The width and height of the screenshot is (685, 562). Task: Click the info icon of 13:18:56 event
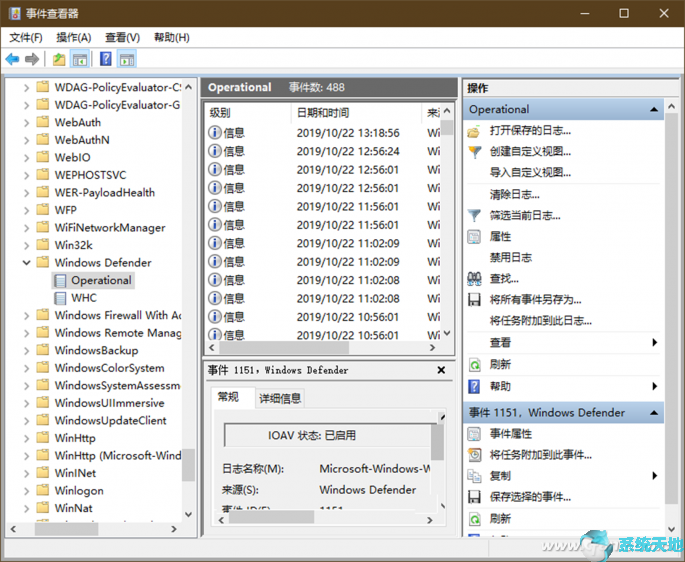tap(214, 132)
